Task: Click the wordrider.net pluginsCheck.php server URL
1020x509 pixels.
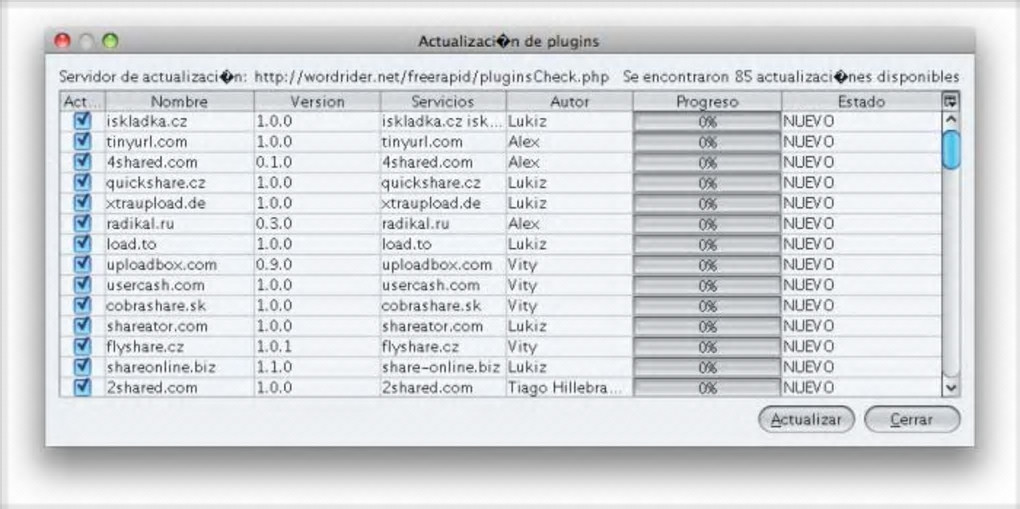Action: pos(431,77)
